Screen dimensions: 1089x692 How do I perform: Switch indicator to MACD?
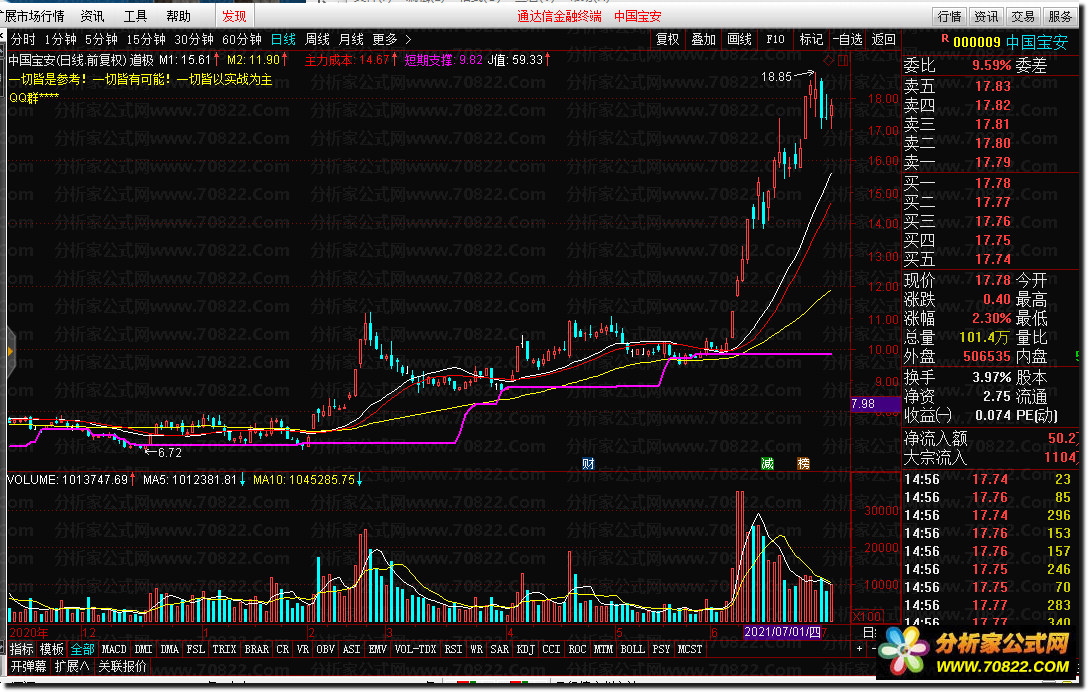click(114, 649)
